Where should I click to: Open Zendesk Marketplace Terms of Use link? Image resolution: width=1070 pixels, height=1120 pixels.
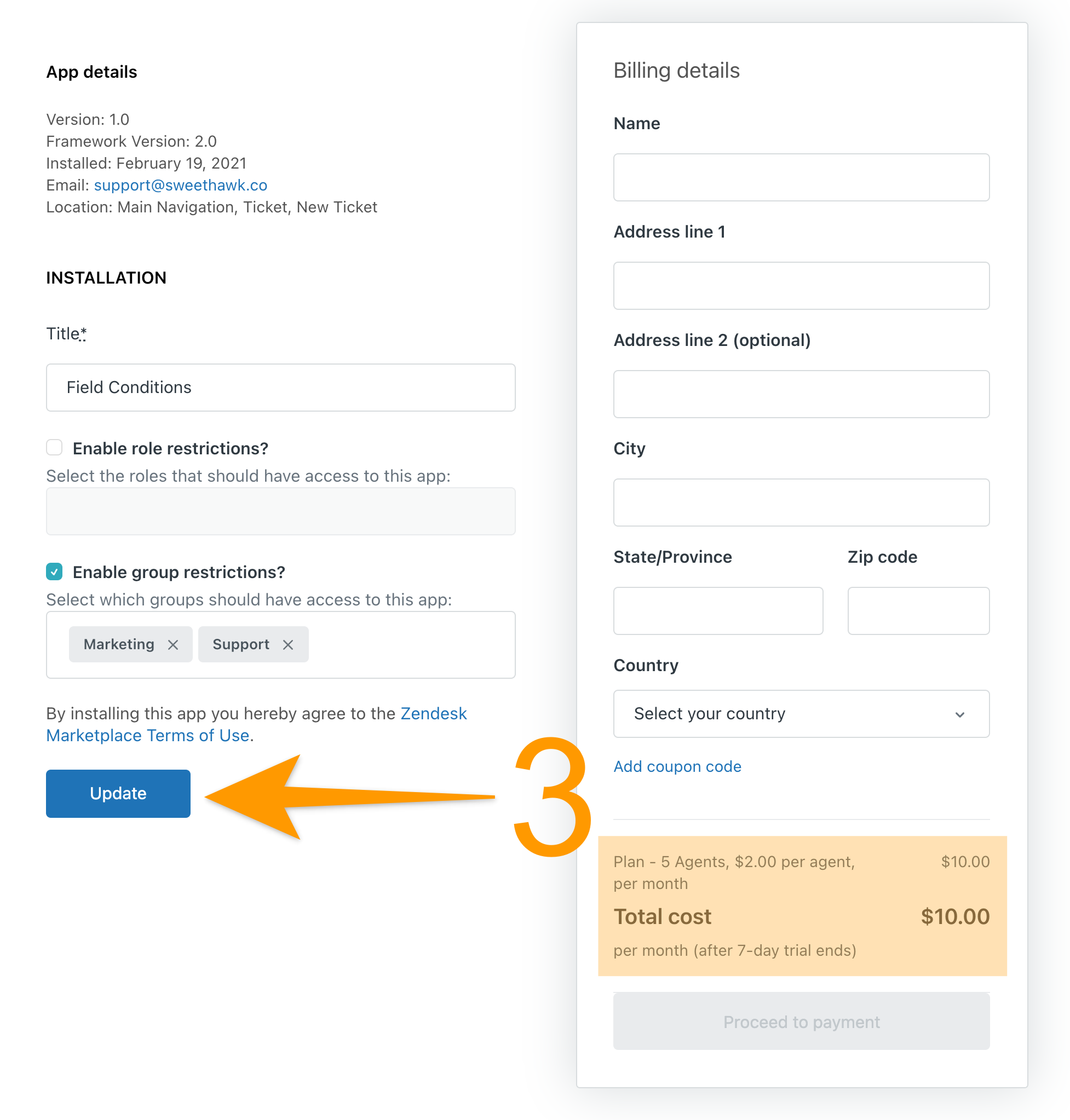click(x=257, y=724)
